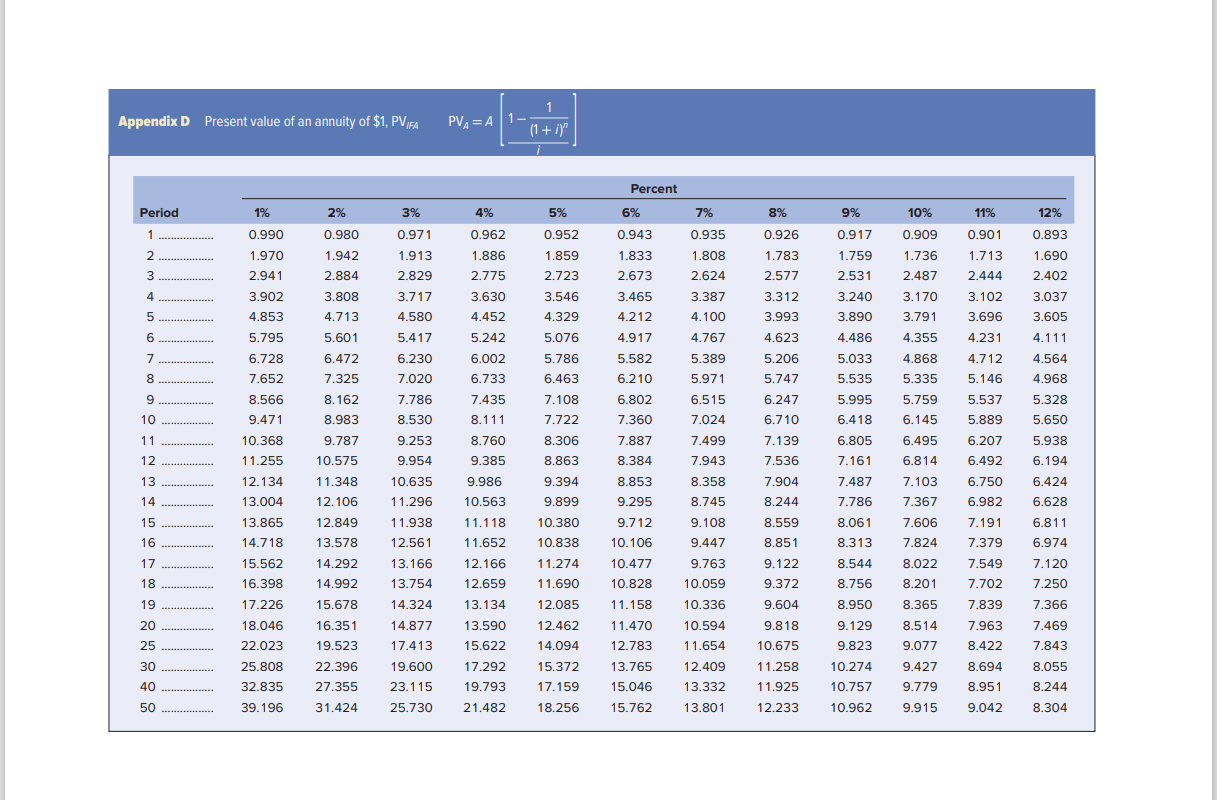Select the 12% column header
Screen dimensions: 1217x800
pyautogui.click(x=1050, y=213)
